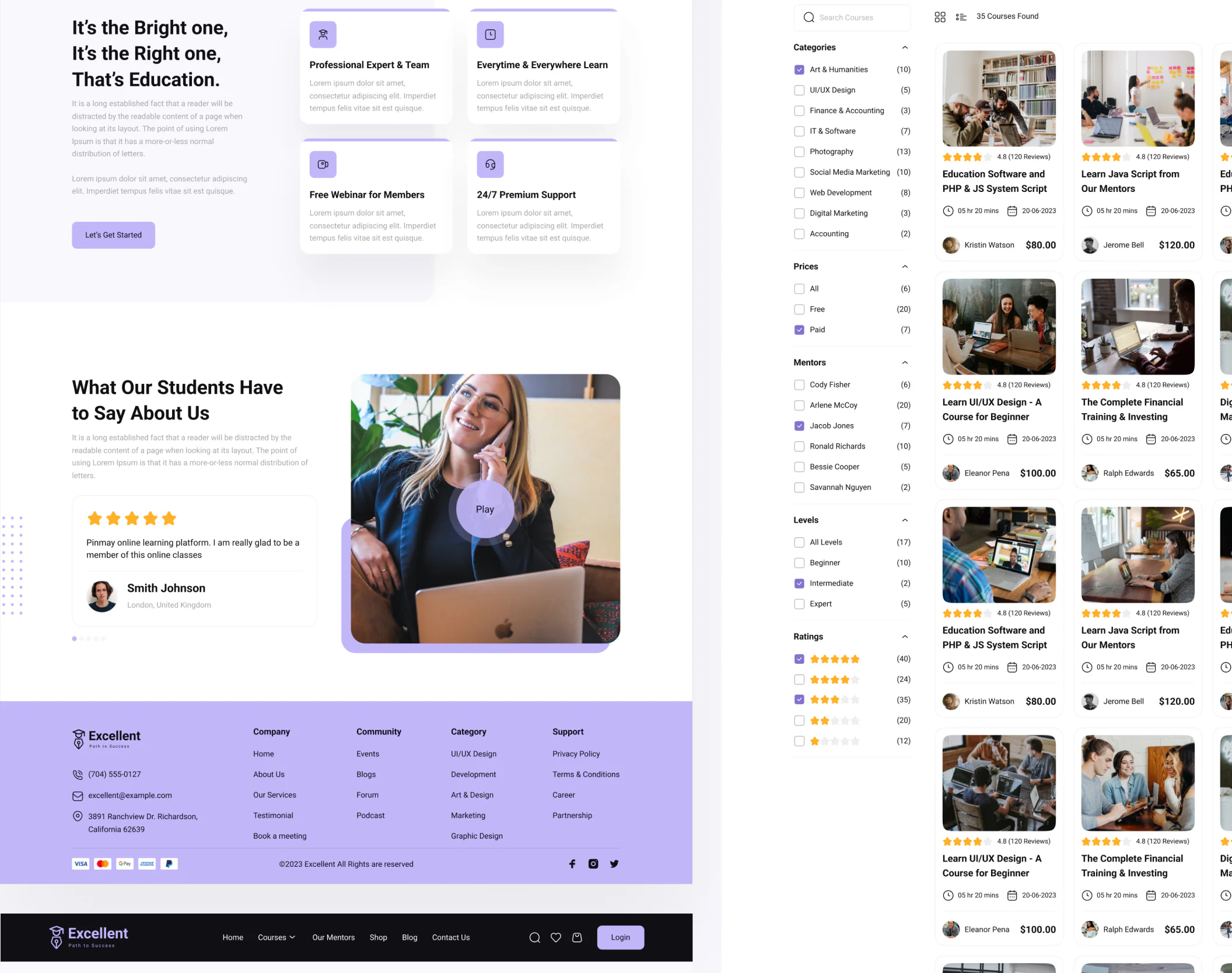Image resolution: width=1232 pixels, height=973 pixels.
Task: Click the Search Courses input field
Action: pos(852,17)
